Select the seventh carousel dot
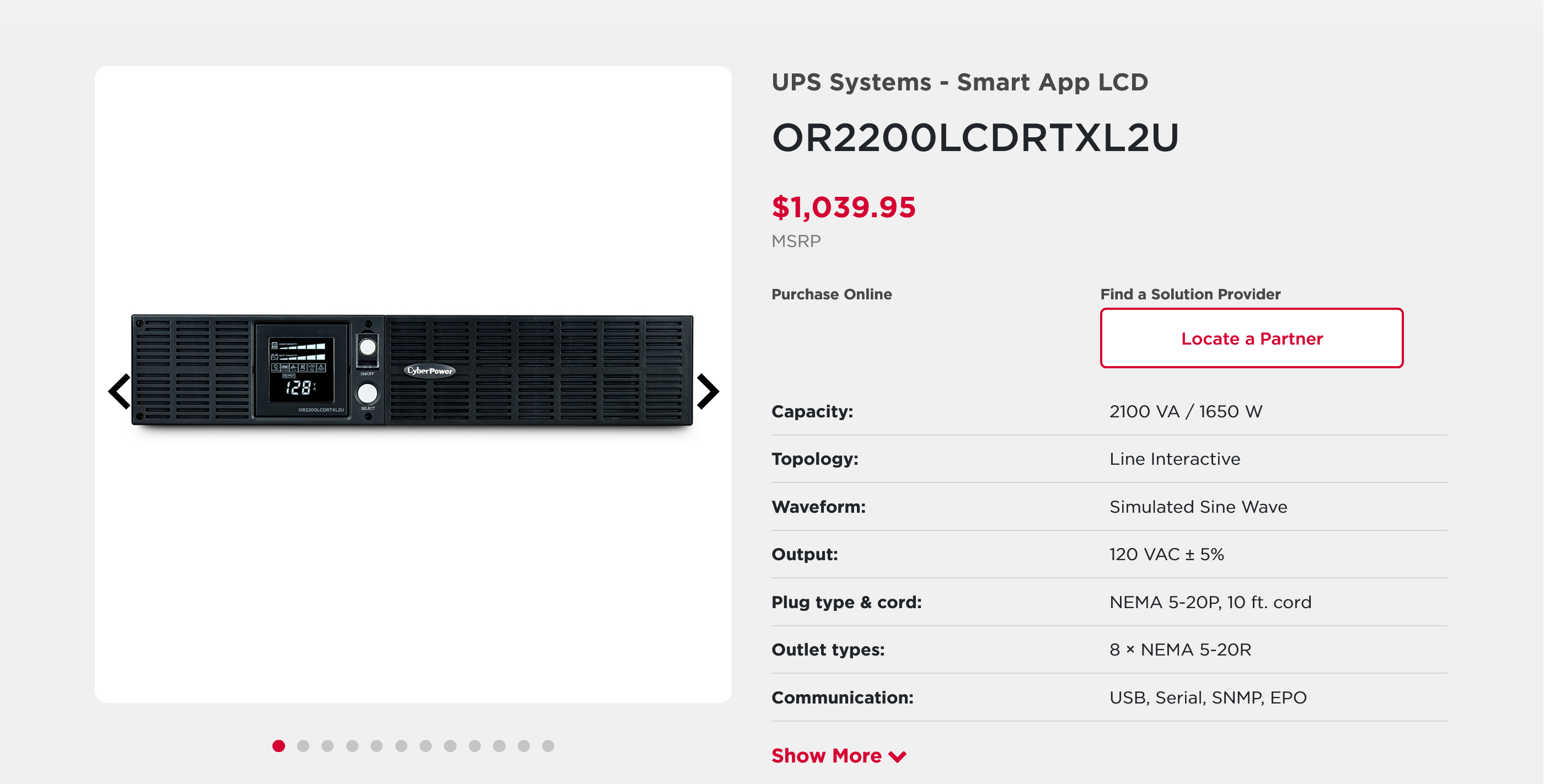This screenshot has width=1544, height=784. pyautogui.click(x=426, y=745)
